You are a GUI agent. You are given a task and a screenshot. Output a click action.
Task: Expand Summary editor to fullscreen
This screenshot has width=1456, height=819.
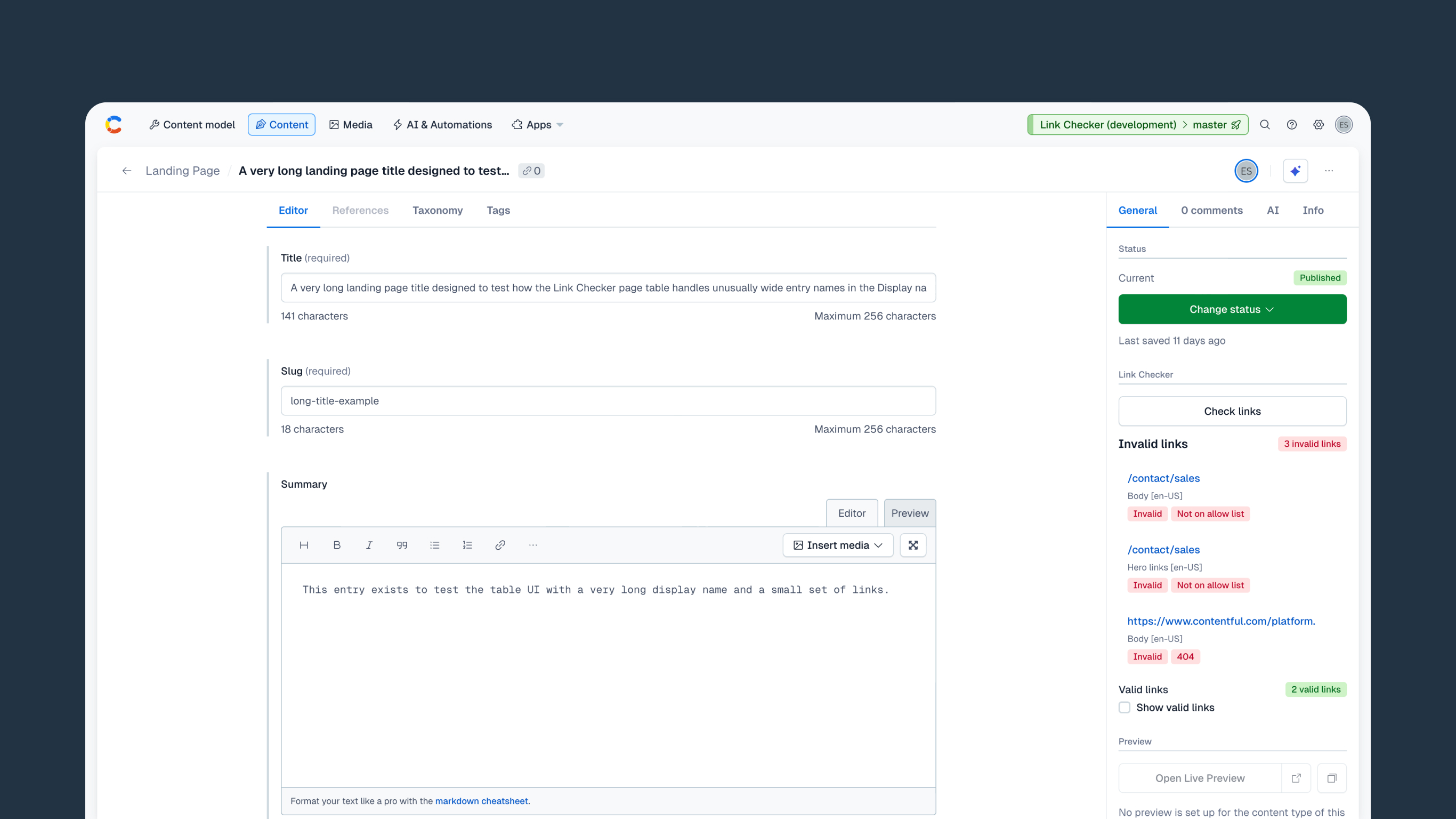[913, 545]
